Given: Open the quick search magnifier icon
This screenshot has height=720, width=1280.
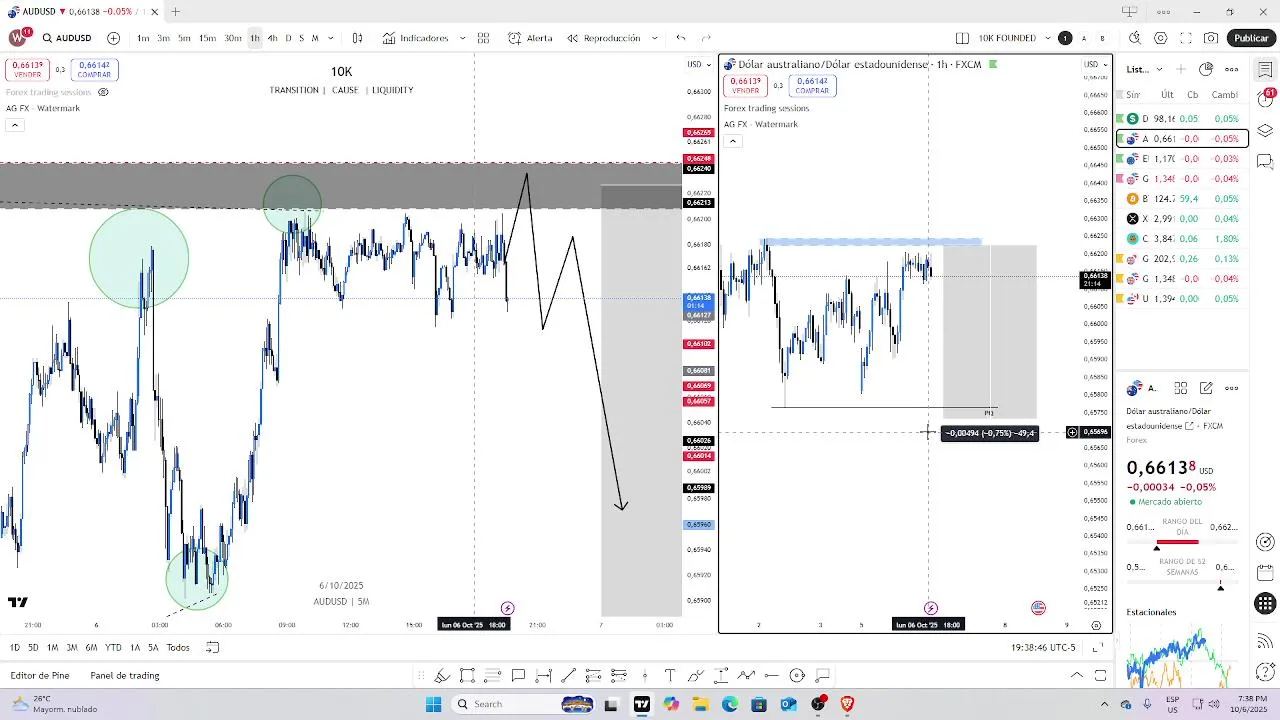Looking at the screenshot, I should [x=1135, y=38].
